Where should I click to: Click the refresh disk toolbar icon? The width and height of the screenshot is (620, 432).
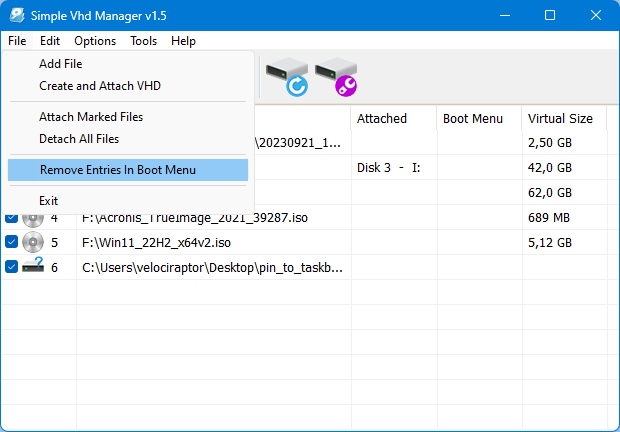285,77
